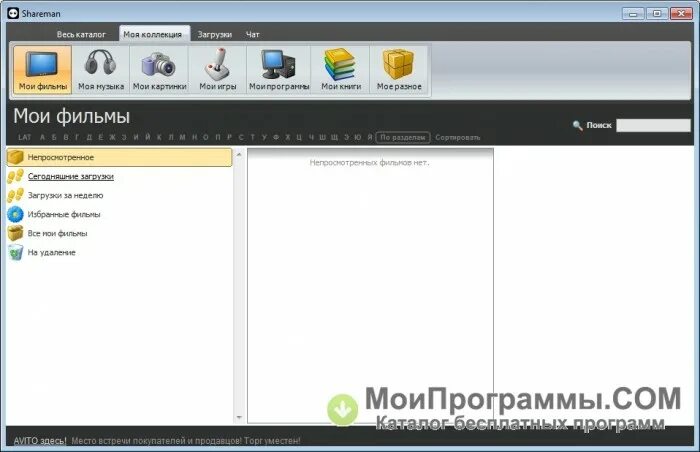This screenshot has height=452, width=700.
Task: Filter films by letter Ж
Action: [112, 137]
